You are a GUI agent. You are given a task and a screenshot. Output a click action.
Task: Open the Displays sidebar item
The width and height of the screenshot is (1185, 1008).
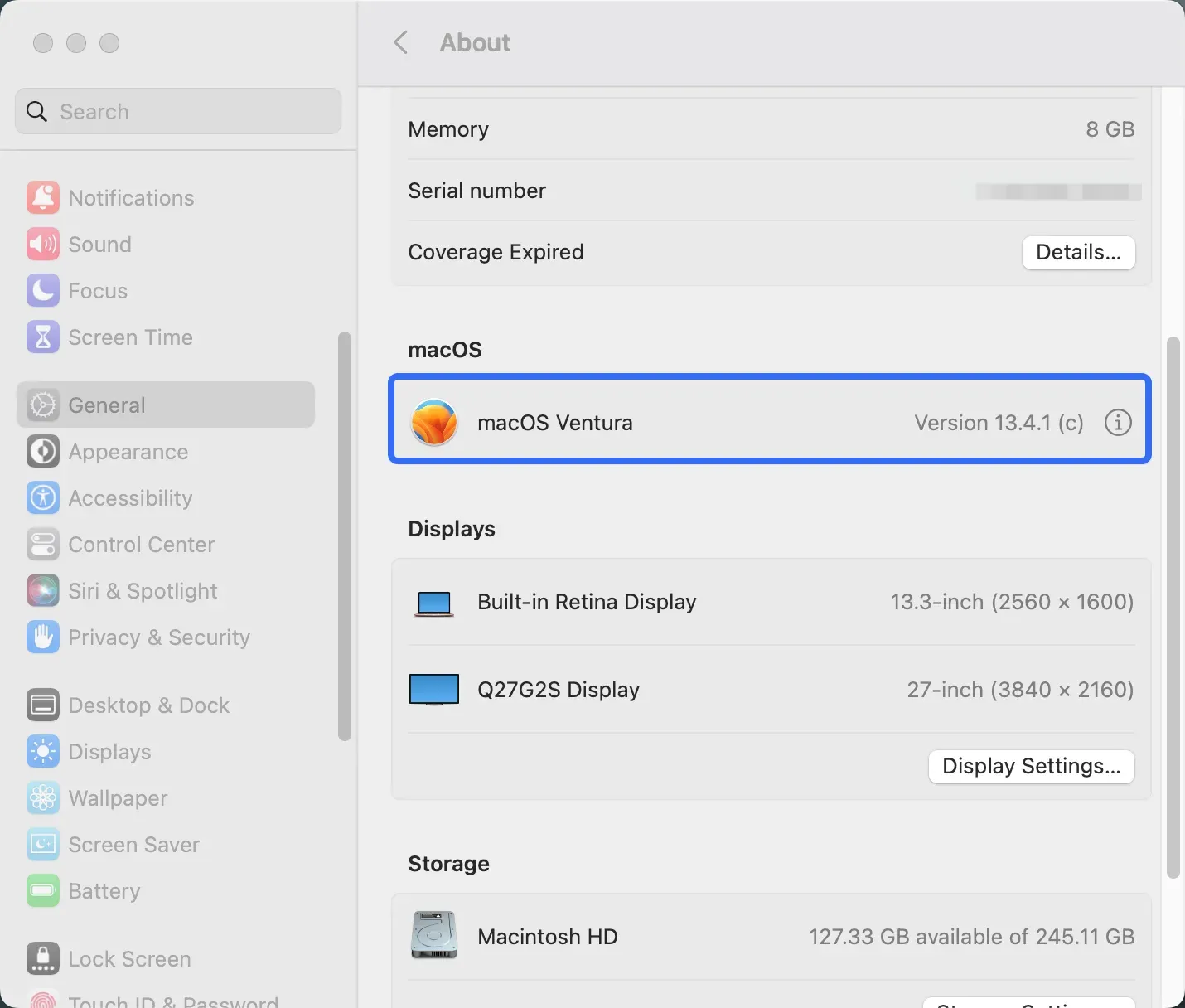click(x=166, y=752)
